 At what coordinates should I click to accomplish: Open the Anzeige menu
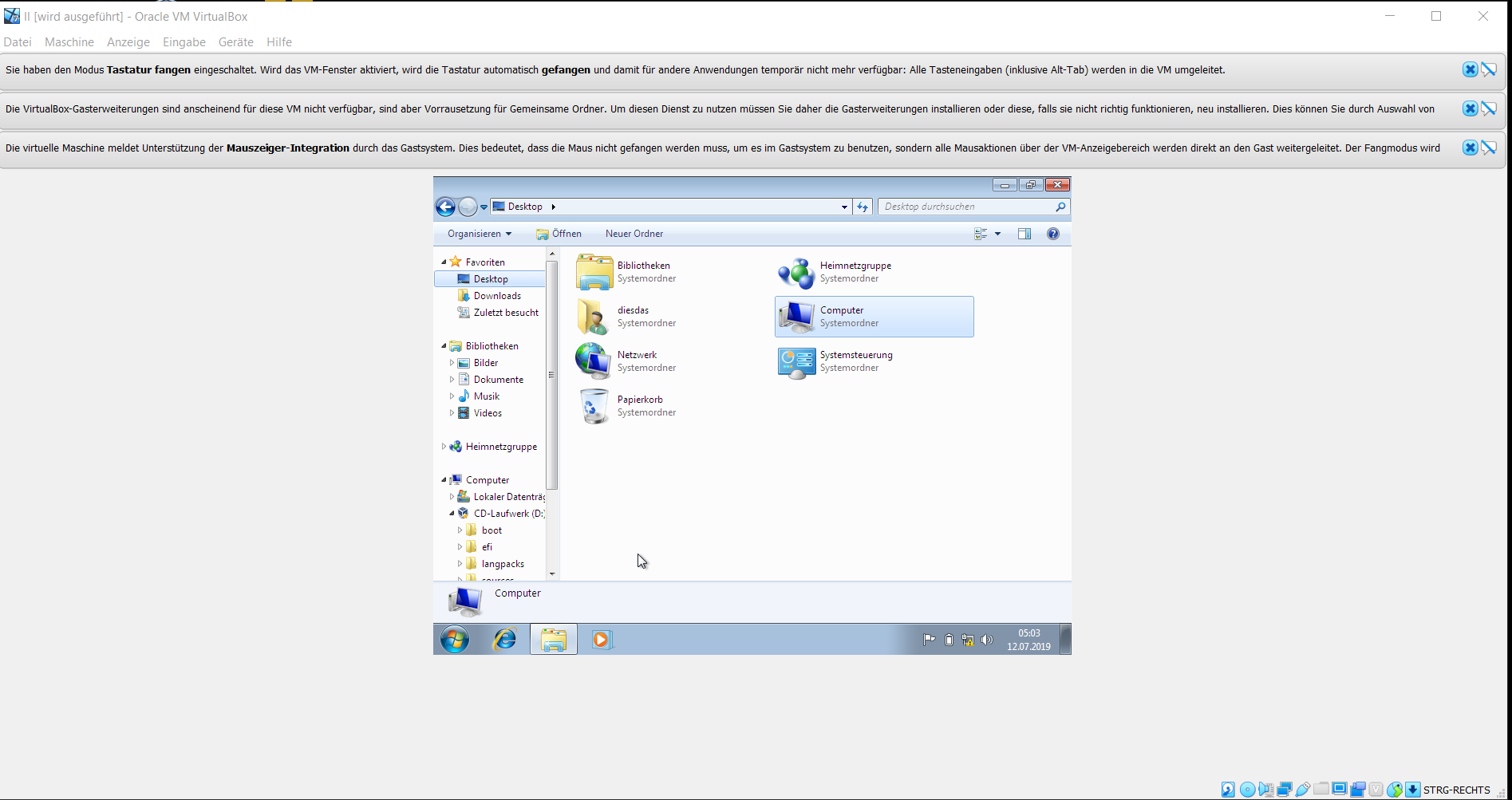click(x=128, y=42)
